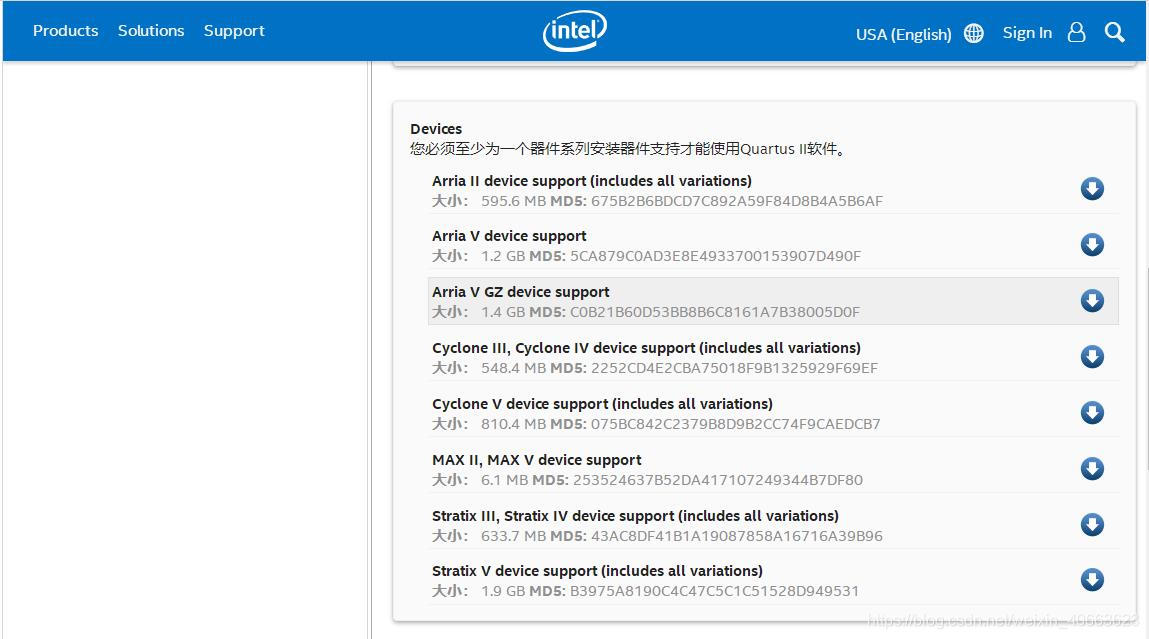Click MD5 hash 075BC842C2379B8D9B2CC74F9CAEDCB7

(x=736, y=424)
